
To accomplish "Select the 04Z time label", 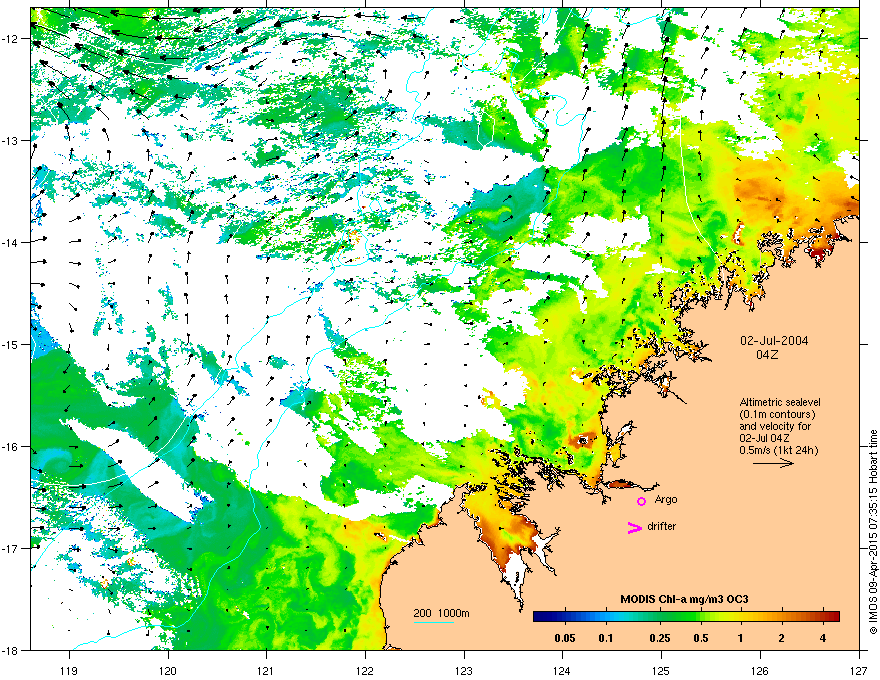I will tap(767, 355).
